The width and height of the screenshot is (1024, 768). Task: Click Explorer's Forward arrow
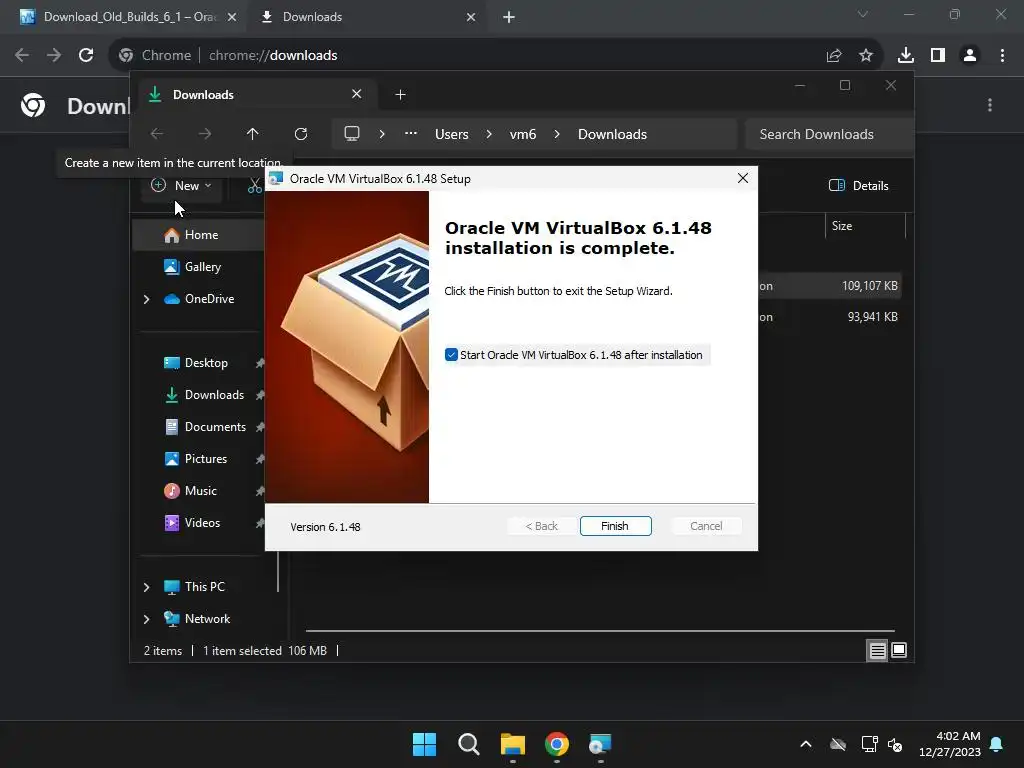(x=205, y=134)
